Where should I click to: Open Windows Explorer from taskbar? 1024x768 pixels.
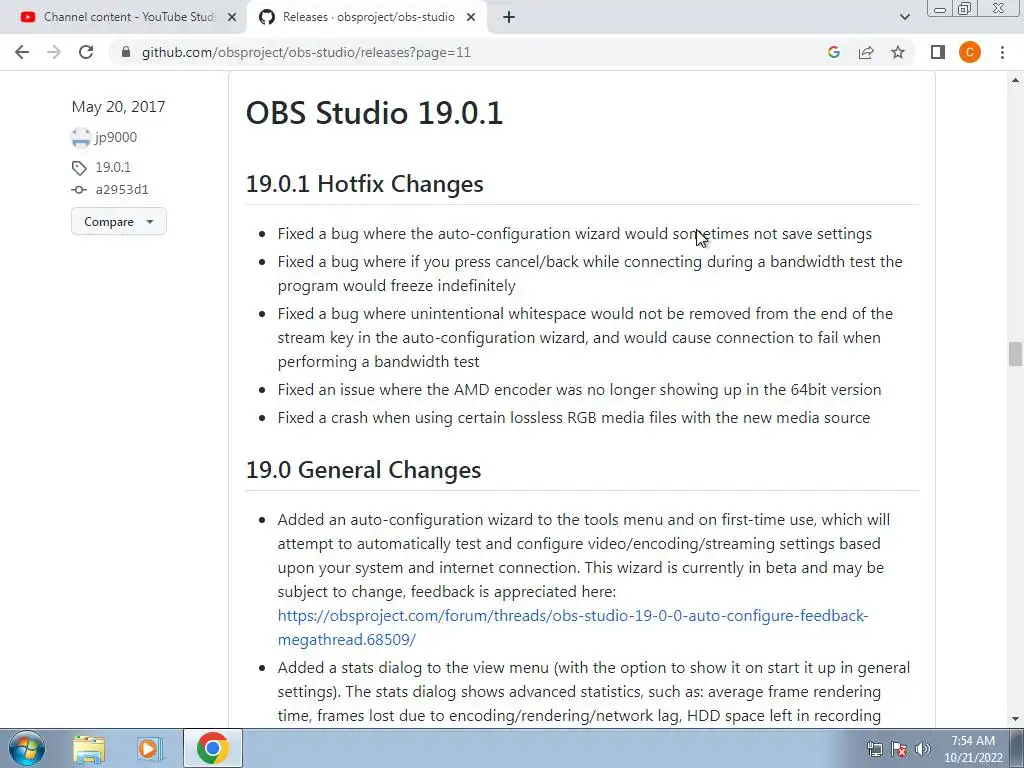click(89, 748)
